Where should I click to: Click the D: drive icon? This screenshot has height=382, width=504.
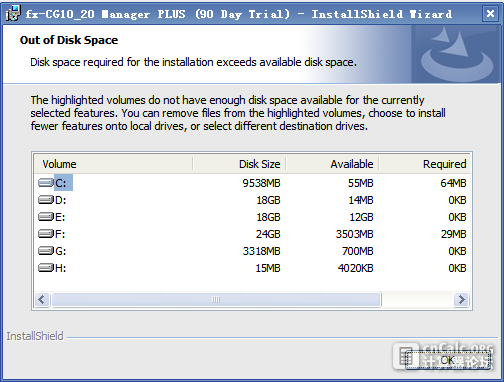click(x=46, y=200)
